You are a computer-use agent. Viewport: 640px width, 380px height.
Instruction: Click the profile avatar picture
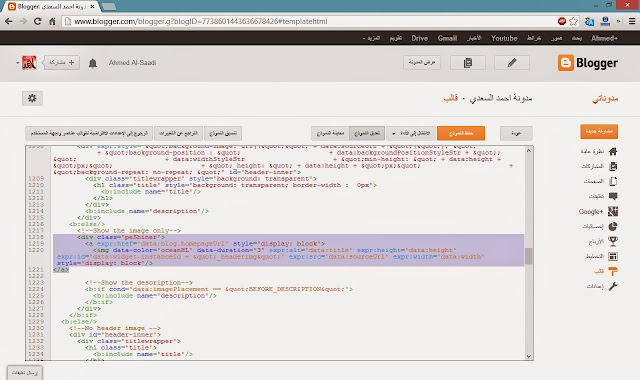coord(29,63)
